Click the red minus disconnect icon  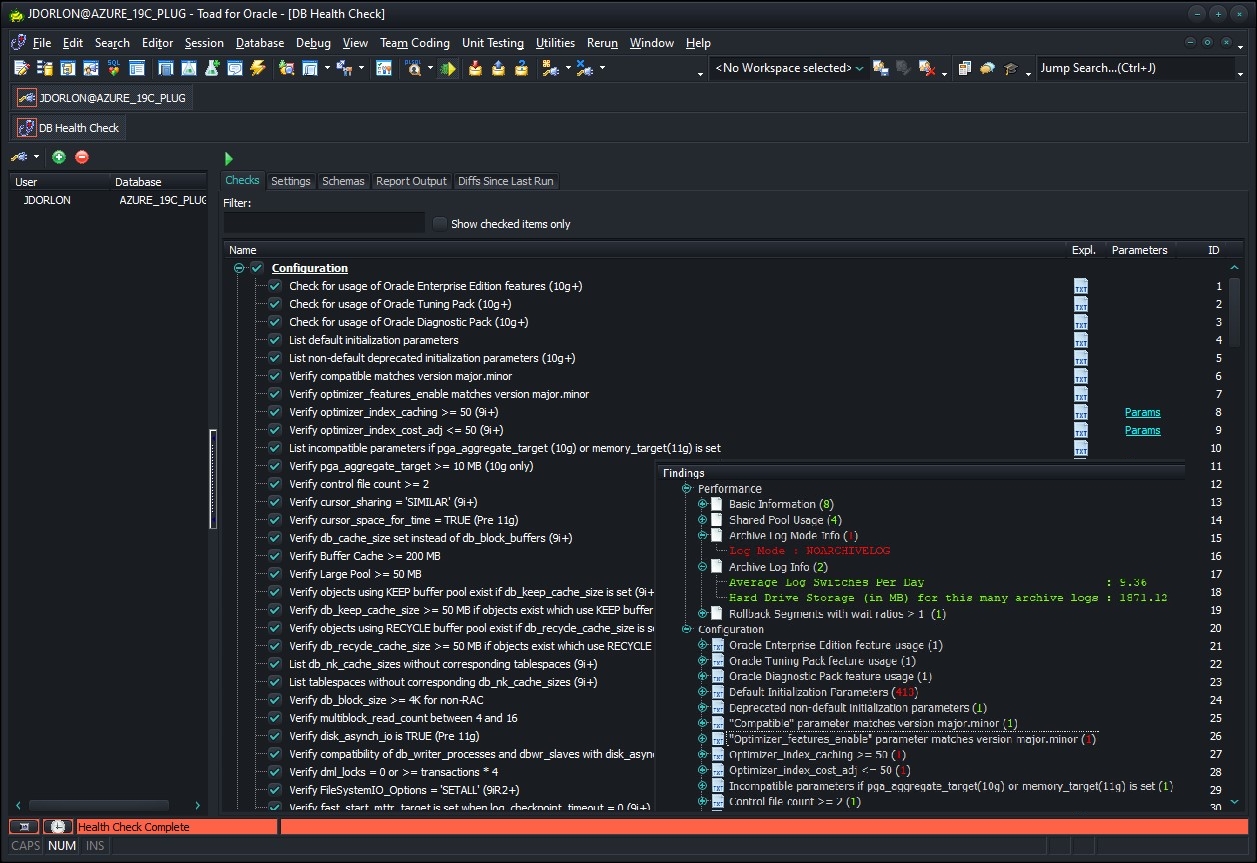[82, 157]
